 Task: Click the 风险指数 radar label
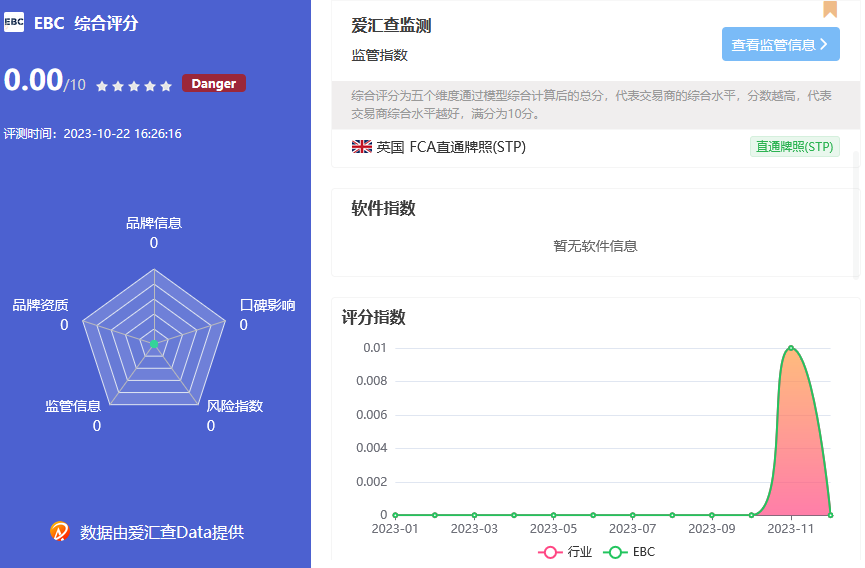point(234,406)
